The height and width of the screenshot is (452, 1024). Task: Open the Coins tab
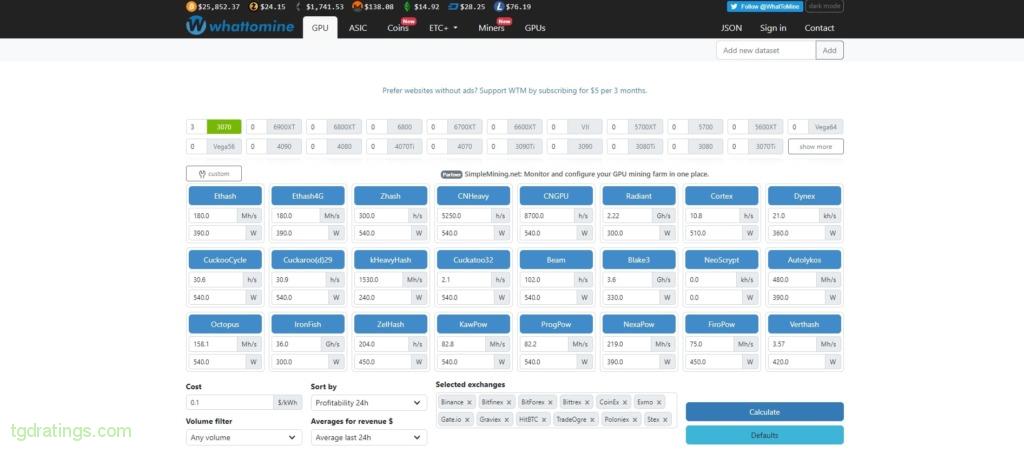[x=398, y=28]
